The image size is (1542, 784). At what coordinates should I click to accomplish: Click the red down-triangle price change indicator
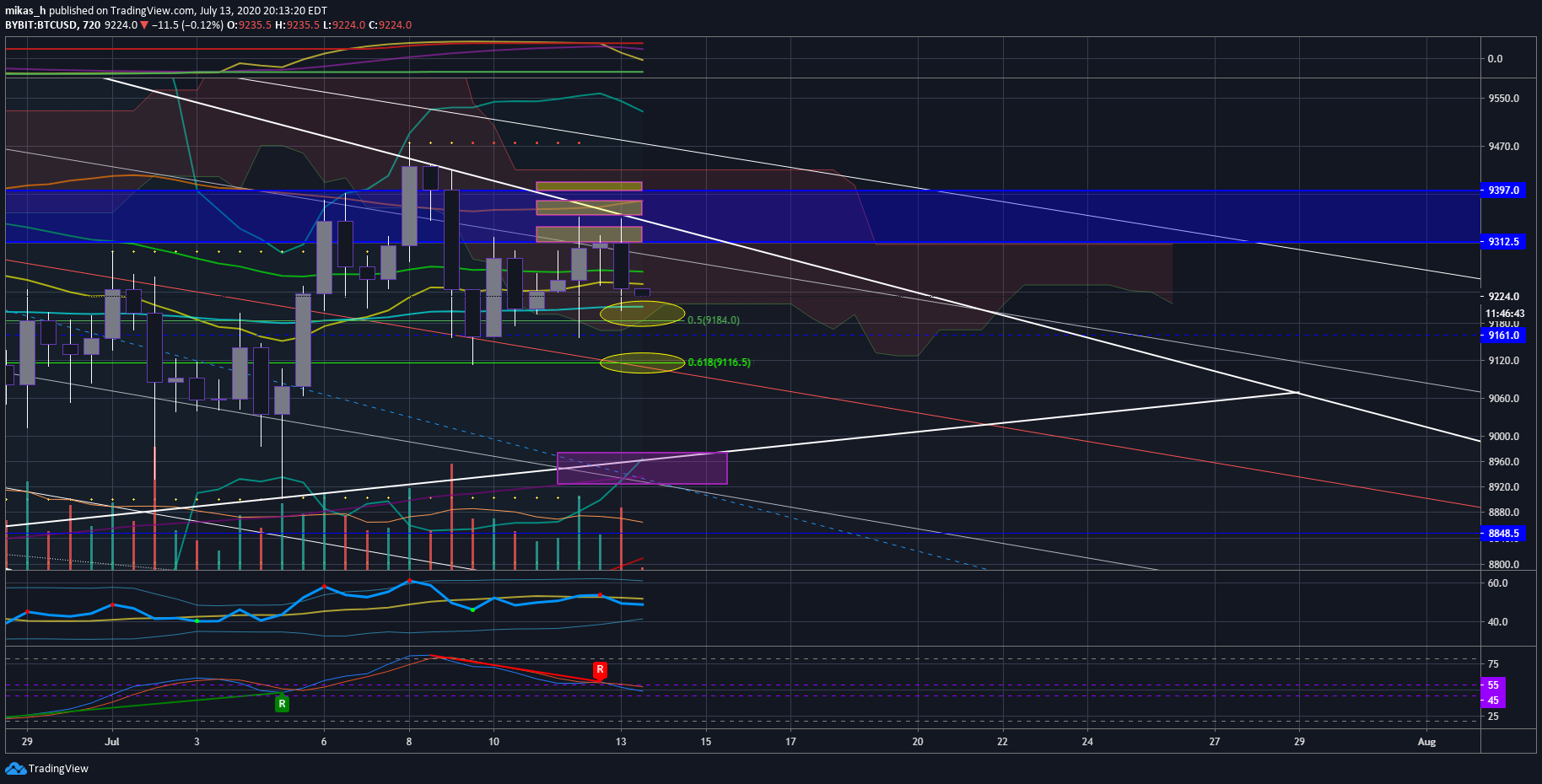pyautogui.click(x=144, y=25)
